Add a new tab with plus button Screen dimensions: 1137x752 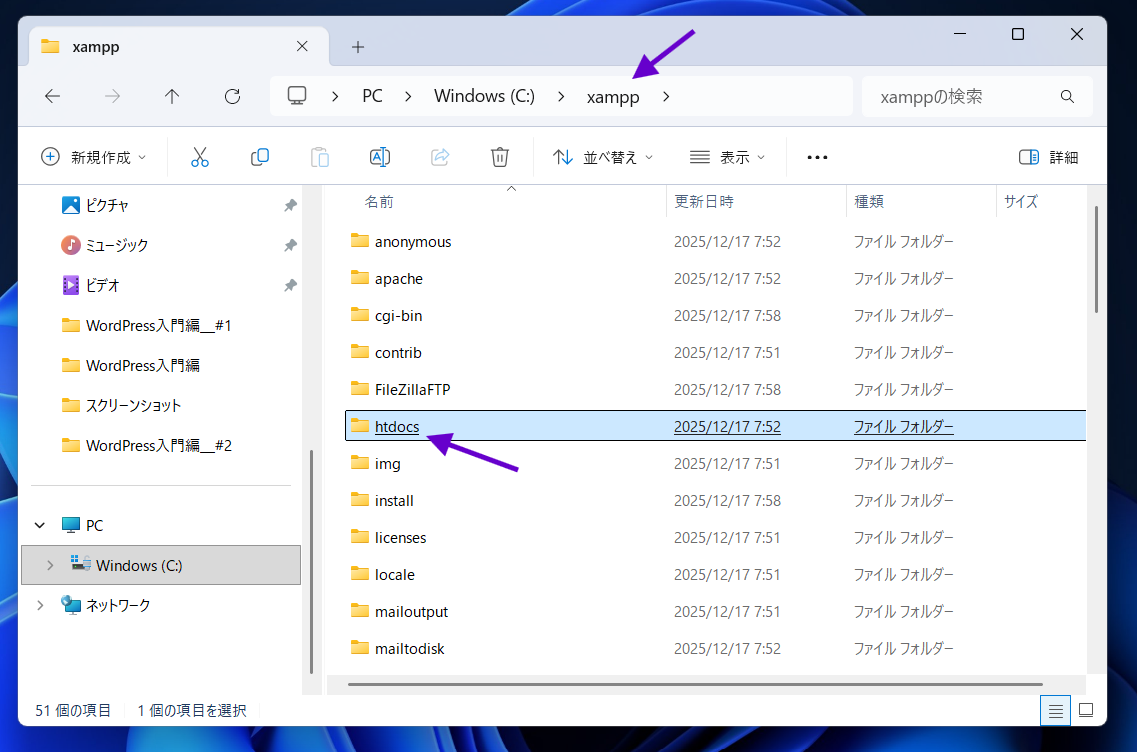pos(358,47)
